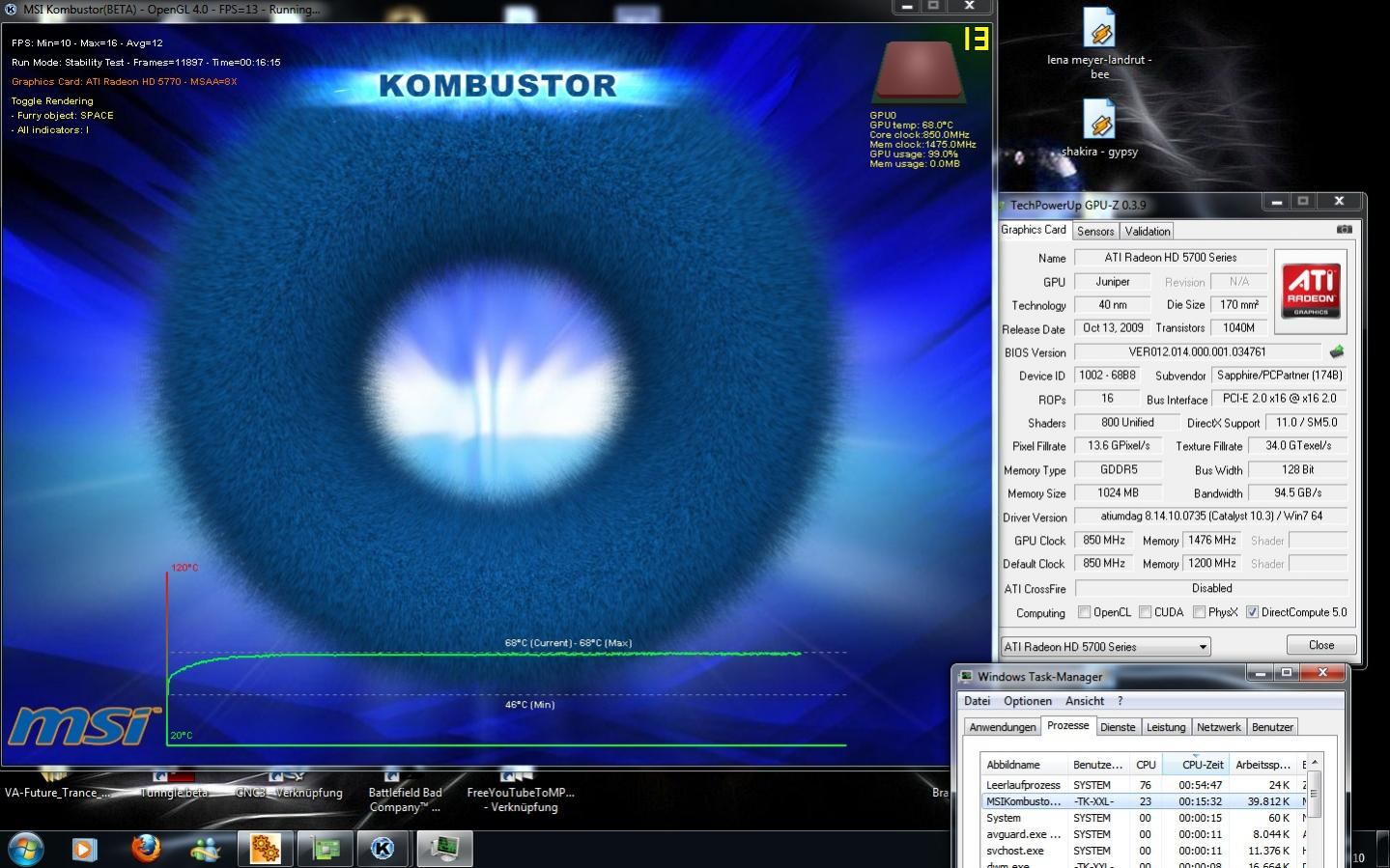The image size is (1390, 868).
Task: Click the GPU-Z Close button
Action: 1321,645
